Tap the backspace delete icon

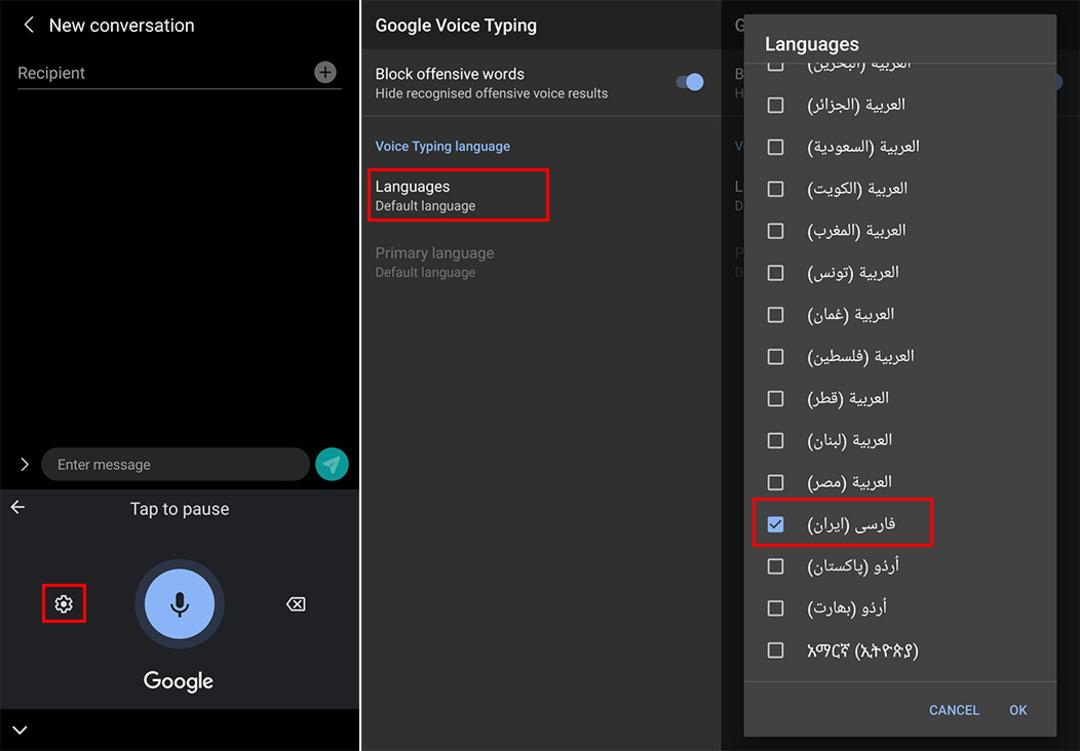coord(295,604)
